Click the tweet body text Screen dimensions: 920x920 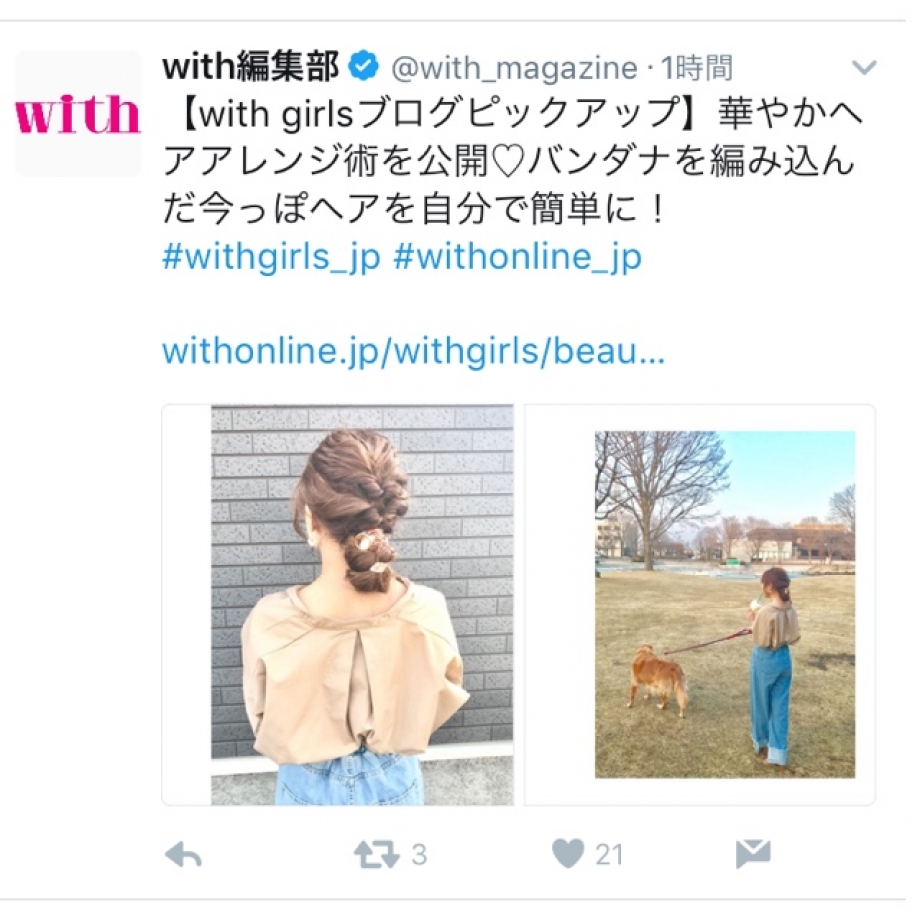(512, 161)
